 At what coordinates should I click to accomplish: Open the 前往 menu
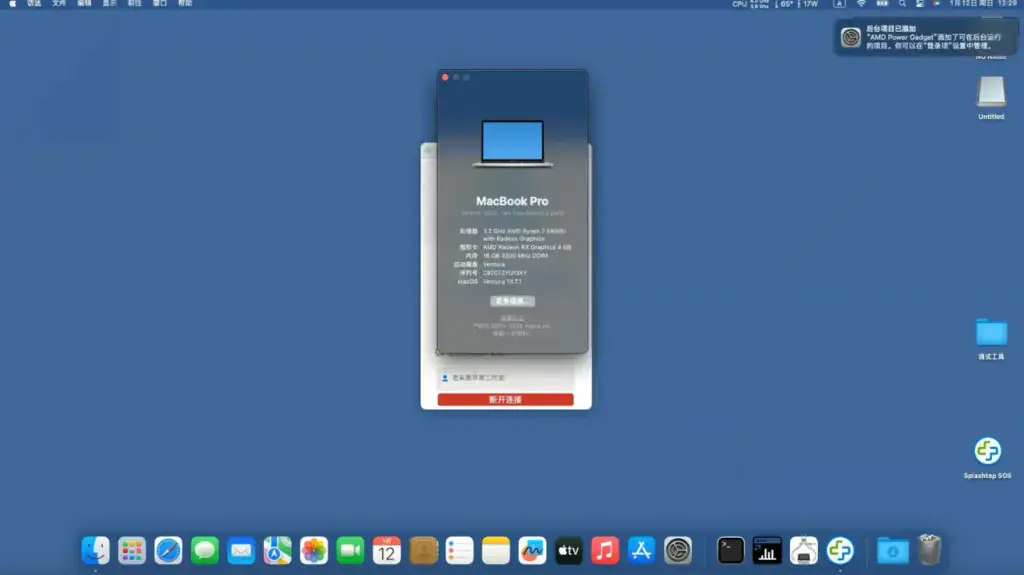(x=135, y=3)
